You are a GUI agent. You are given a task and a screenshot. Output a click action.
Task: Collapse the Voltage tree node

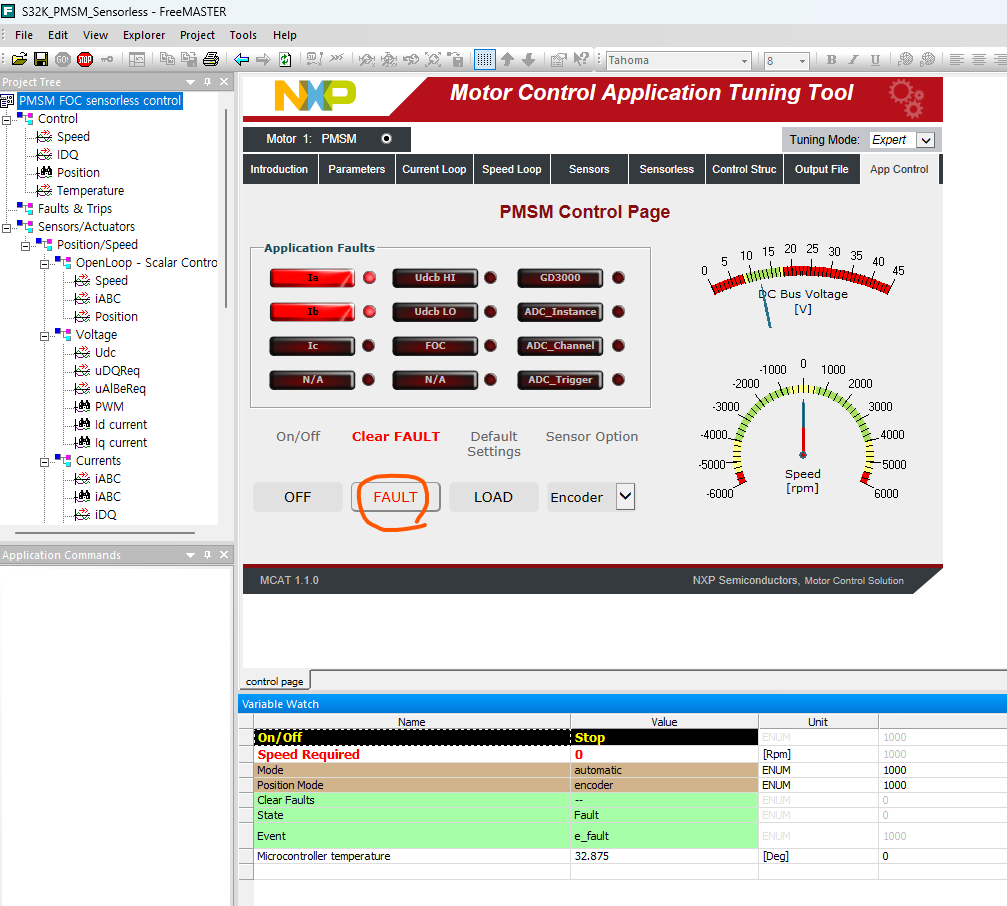point(44,335)
